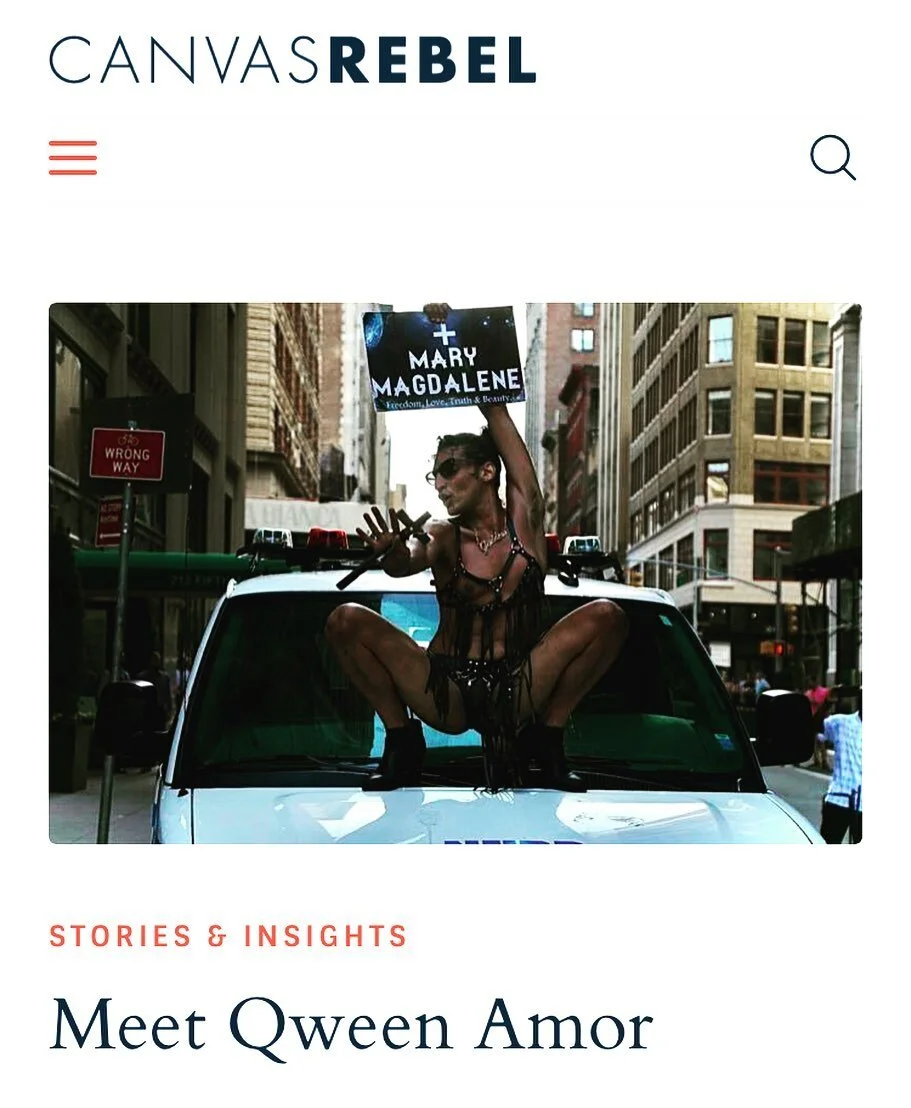This screenshot has height=1108, width=911.
Task: Click the police car's left side mirror
Action: click(127, 719)
